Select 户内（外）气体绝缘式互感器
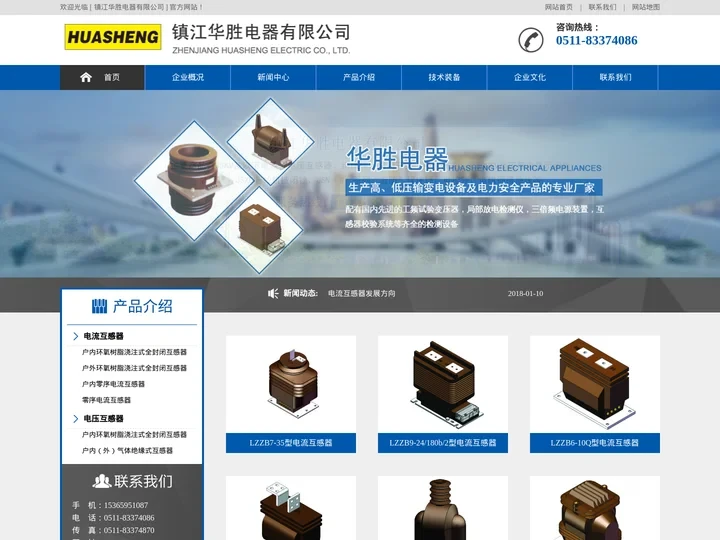This screenshot has height=540, width=720. click(x=127, y=450)
